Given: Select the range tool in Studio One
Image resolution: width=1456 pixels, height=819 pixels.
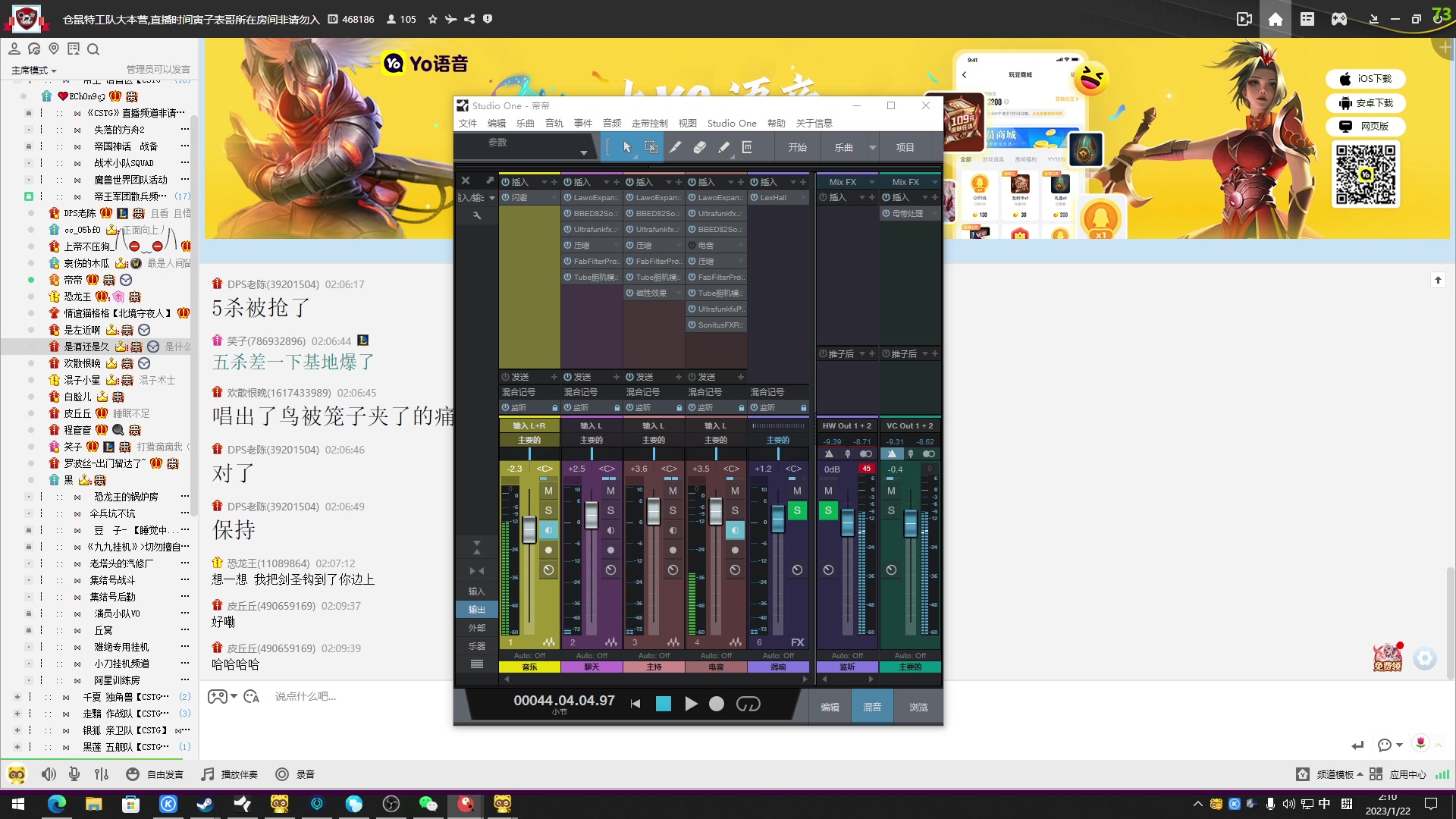Looking at the screenshot, I should pyautogui.click(x=651, y=147).
